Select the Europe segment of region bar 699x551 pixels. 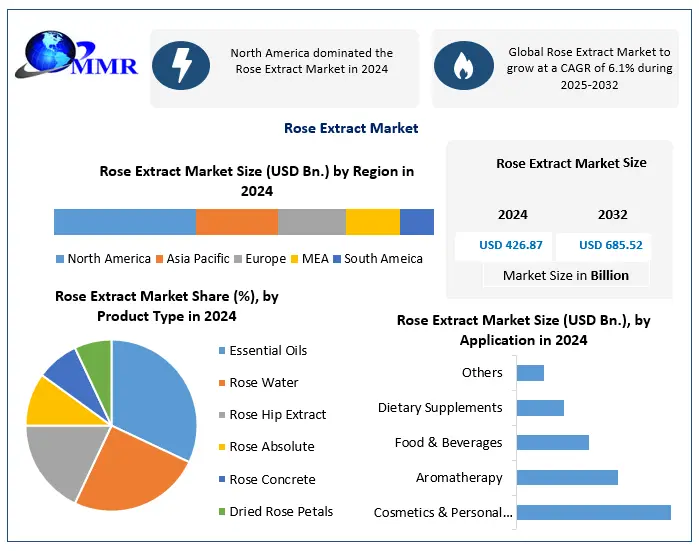(312, 222)
